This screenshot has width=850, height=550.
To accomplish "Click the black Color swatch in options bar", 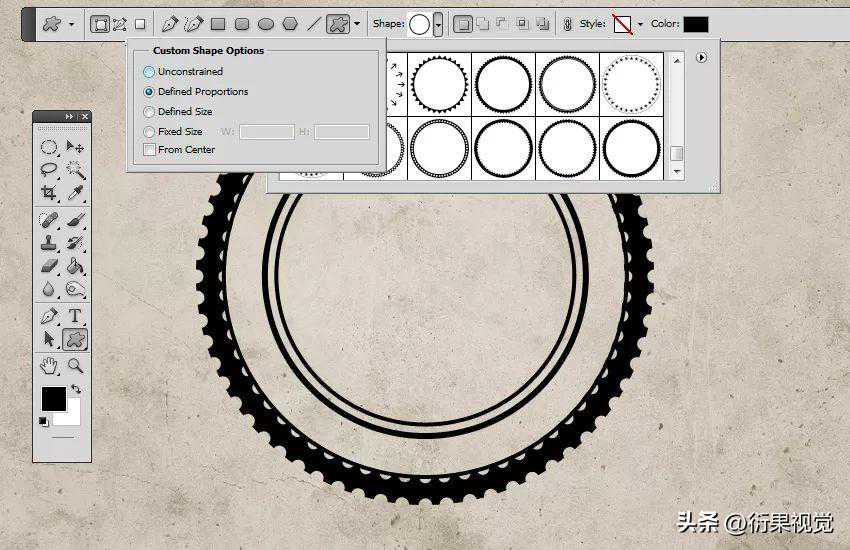I will (x=695, y=24).
